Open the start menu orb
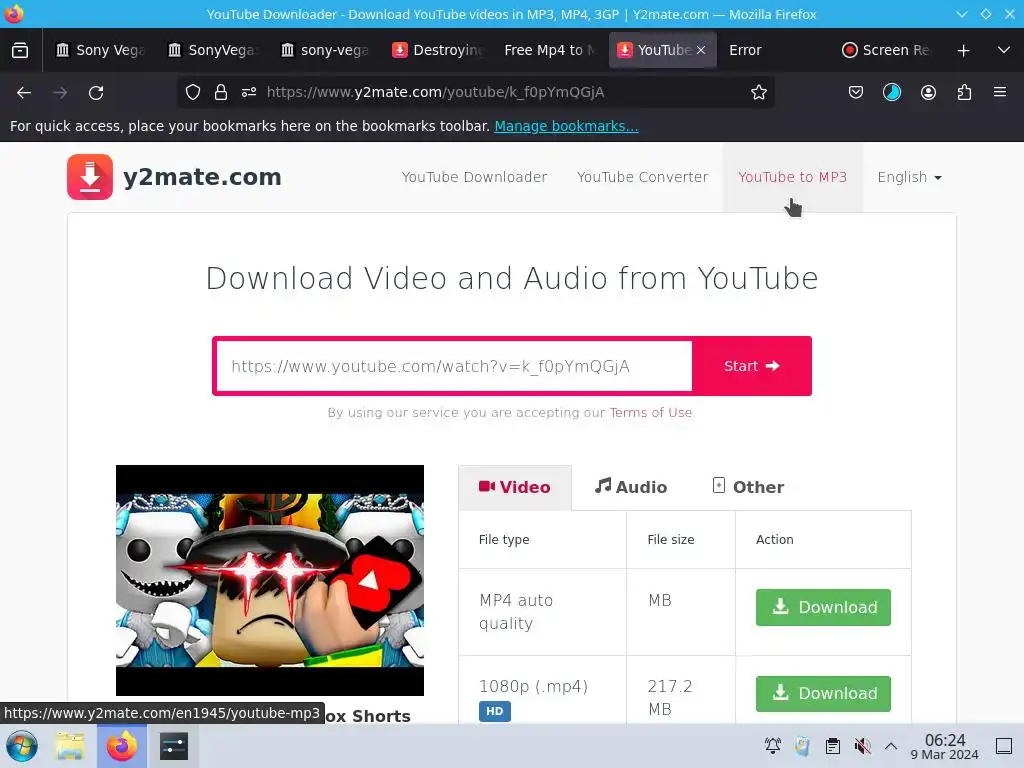 click(x=22, y=746)
